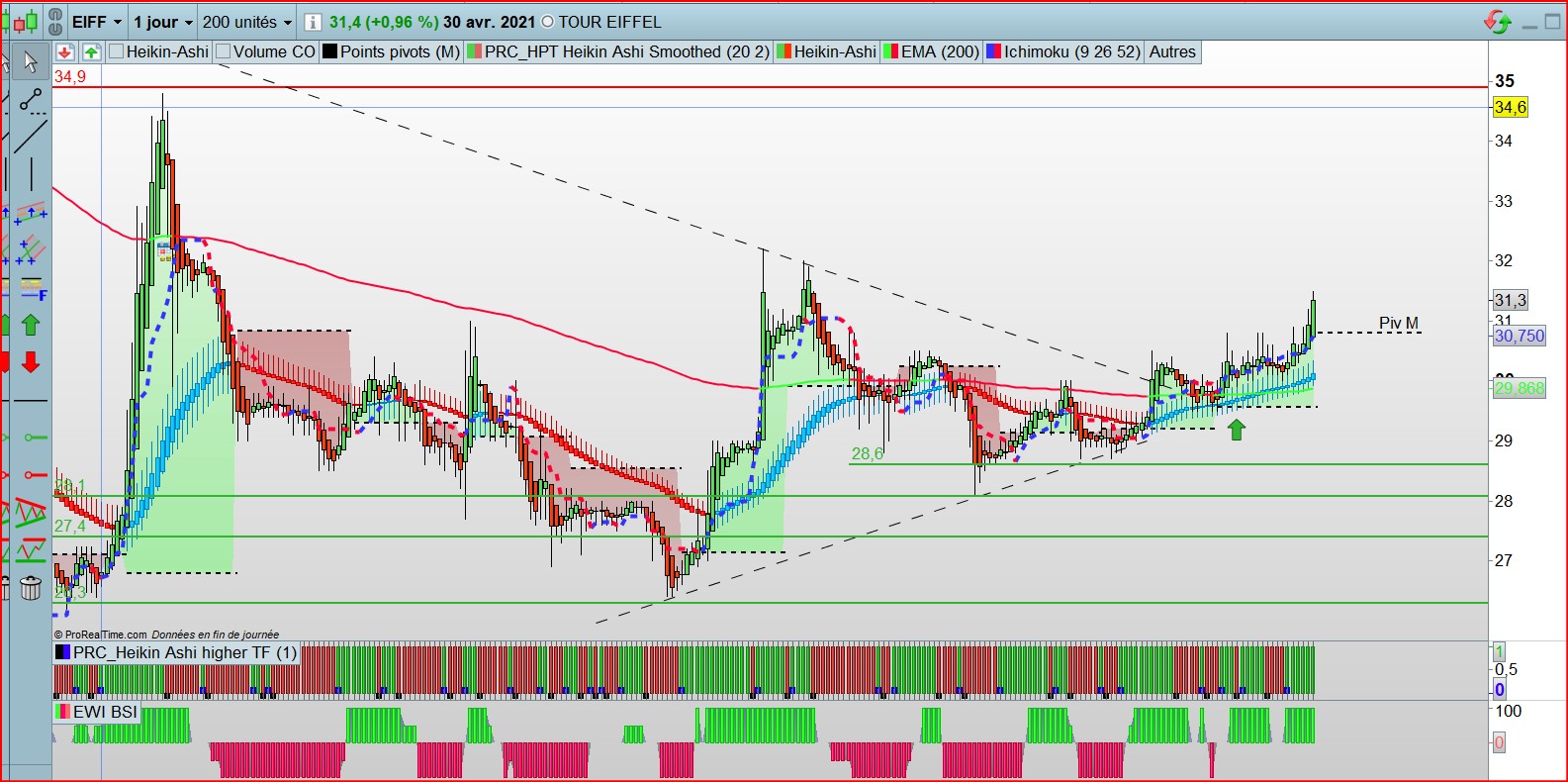This screenshot has width=1568, height=782.
Task: Open the 1 jour timeframe dropdown
Action: (163, 22)
